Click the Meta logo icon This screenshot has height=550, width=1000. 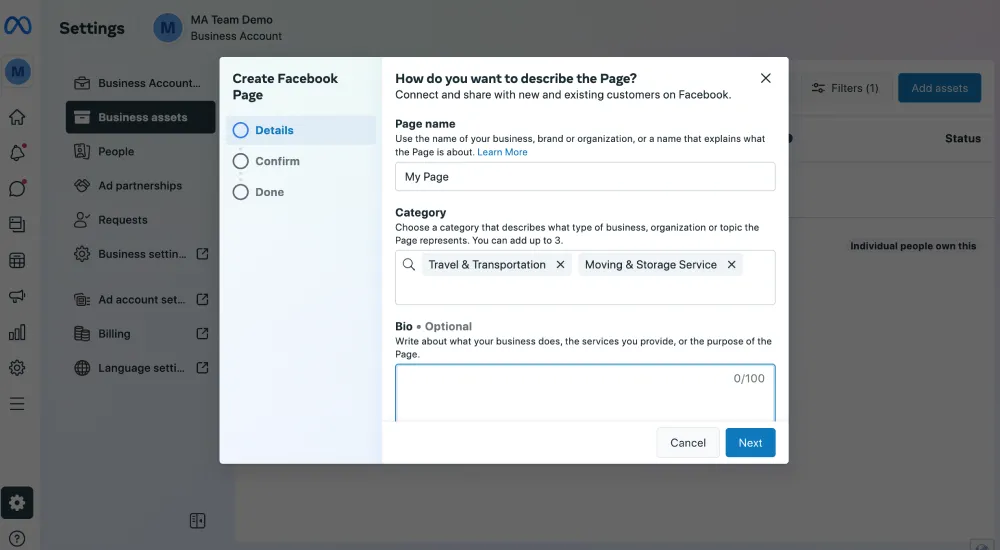[18, 27]
